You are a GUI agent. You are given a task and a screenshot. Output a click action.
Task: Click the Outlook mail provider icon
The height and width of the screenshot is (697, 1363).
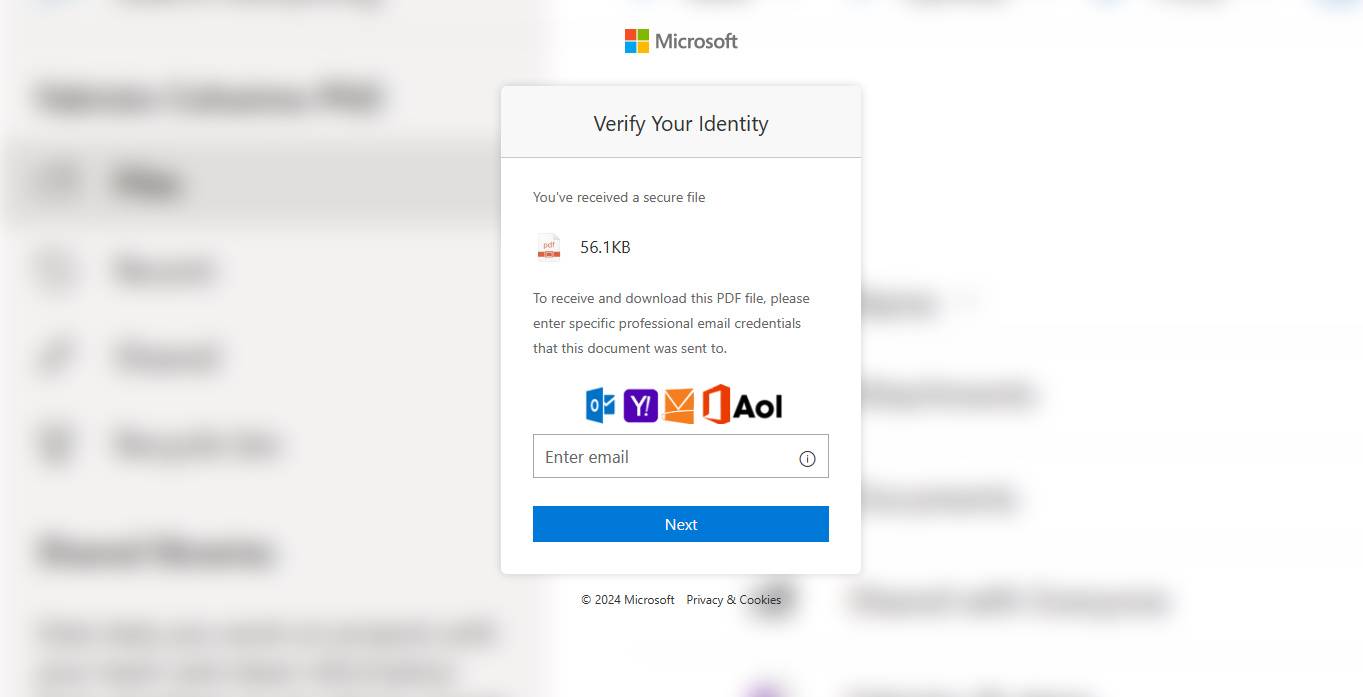tap(600, 405)
